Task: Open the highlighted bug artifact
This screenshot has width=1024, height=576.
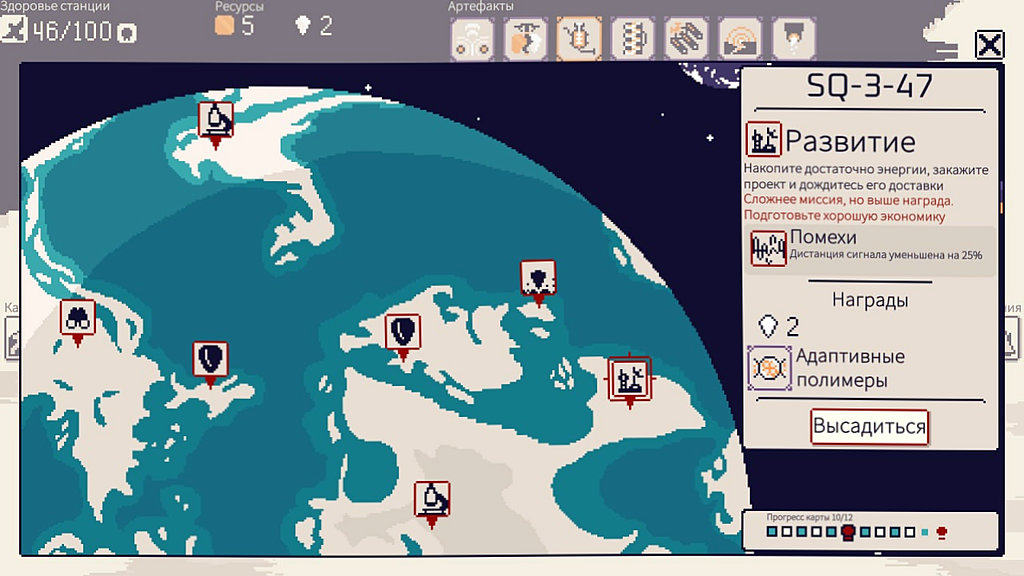Action: (x=579, y=39)
